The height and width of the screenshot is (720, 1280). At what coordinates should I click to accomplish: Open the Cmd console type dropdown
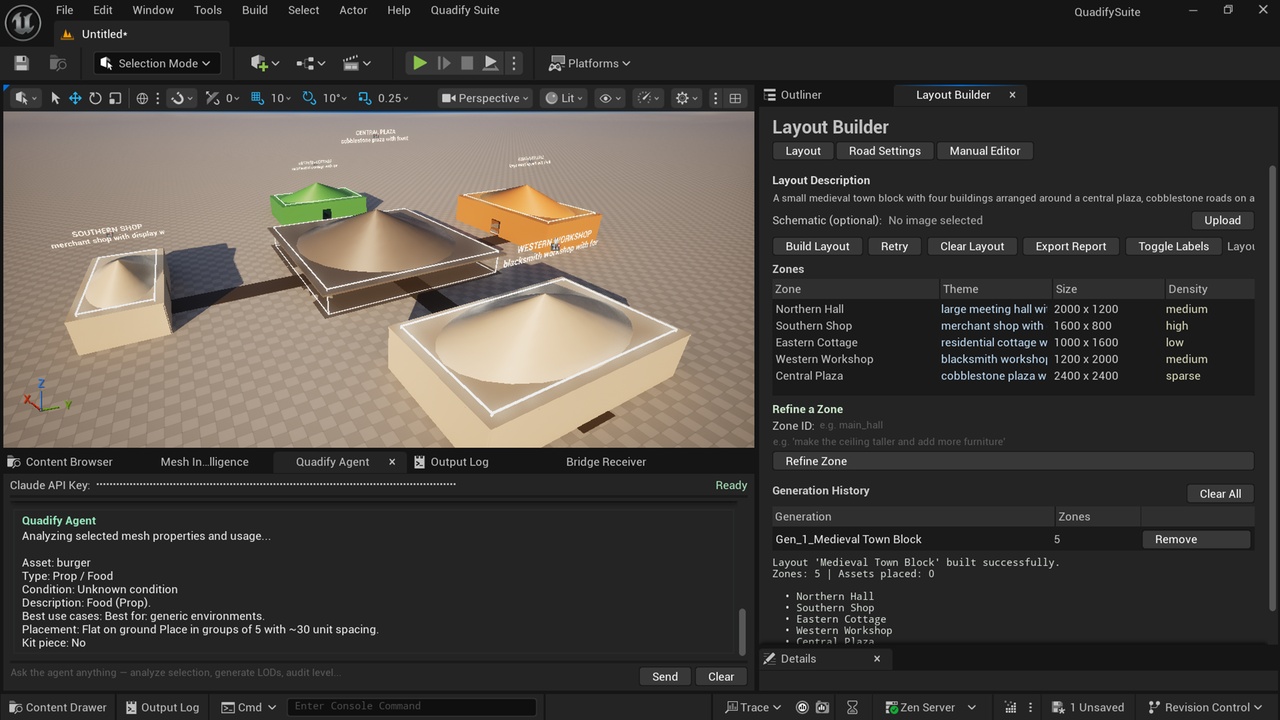point(250,707)
